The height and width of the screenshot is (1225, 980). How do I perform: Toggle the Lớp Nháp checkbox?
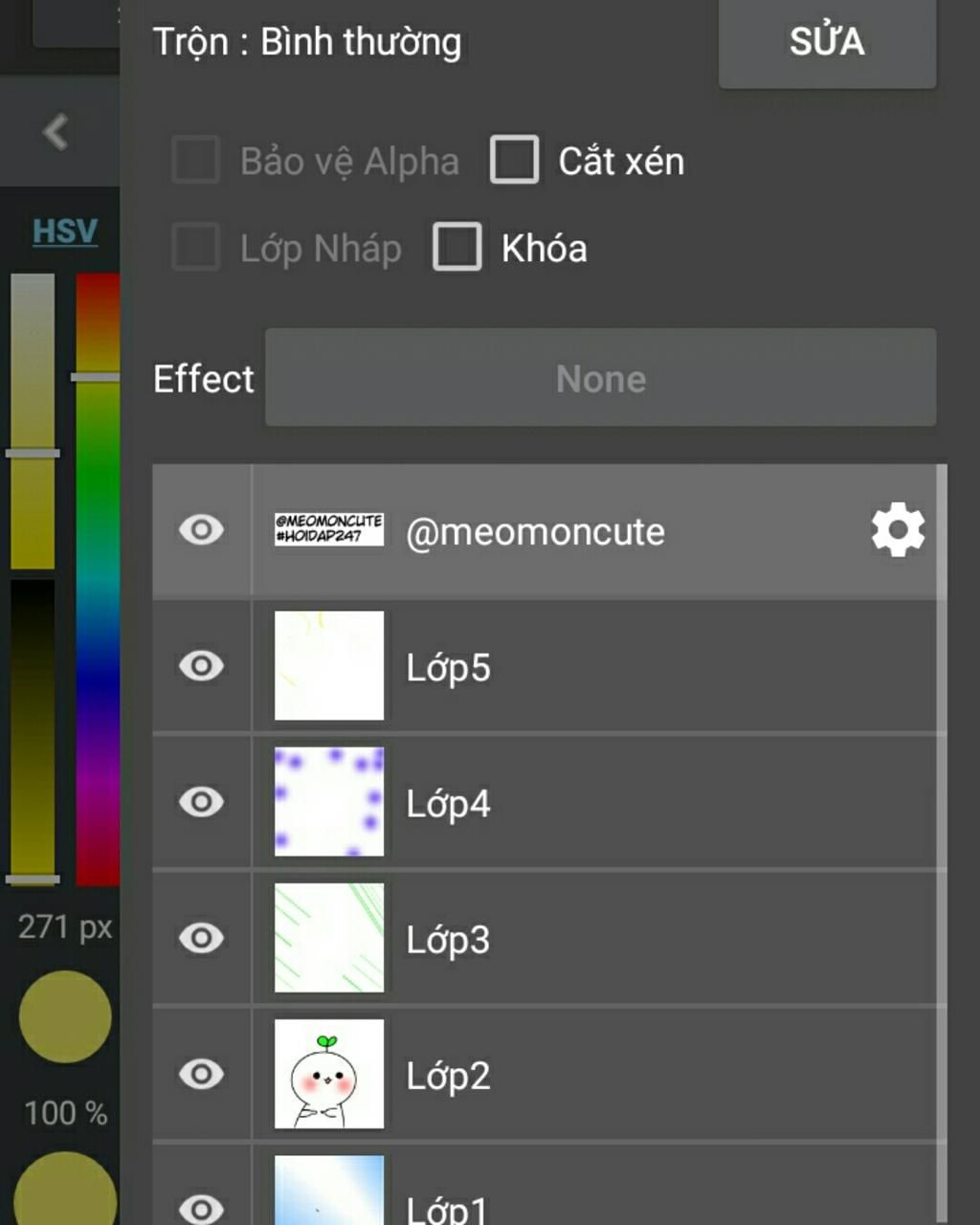click(195, 247)
